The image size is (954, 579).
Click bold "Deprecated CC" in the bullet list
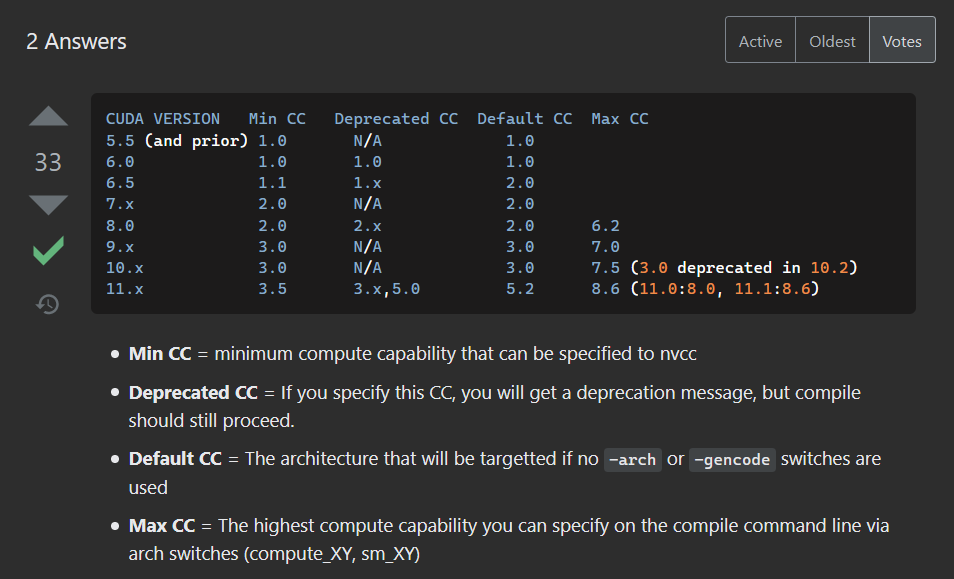point(193,392)
